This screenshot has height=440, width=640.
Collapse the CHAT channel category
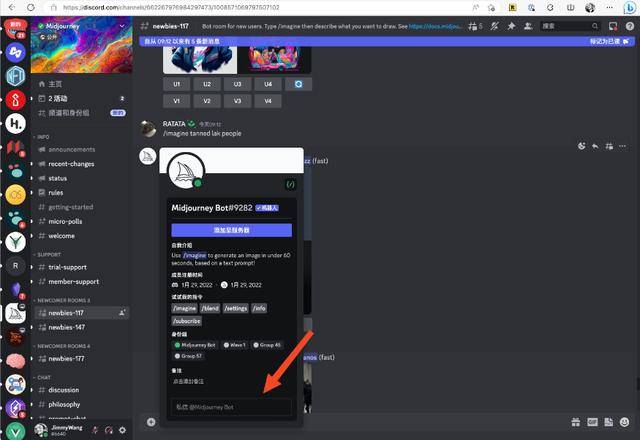pos(42,377)
